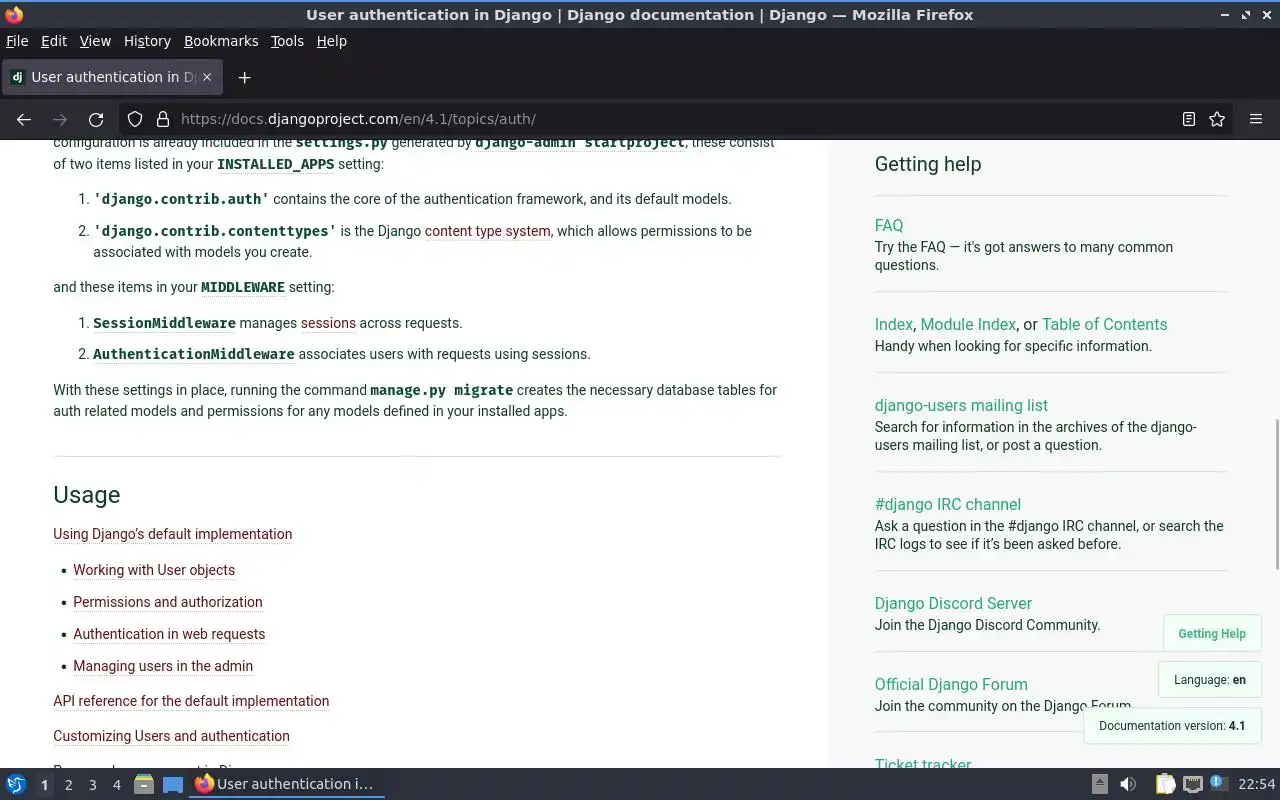1280x800 pixels.
Task: Open the Table of Contents link
Action: click(1104, 325)
